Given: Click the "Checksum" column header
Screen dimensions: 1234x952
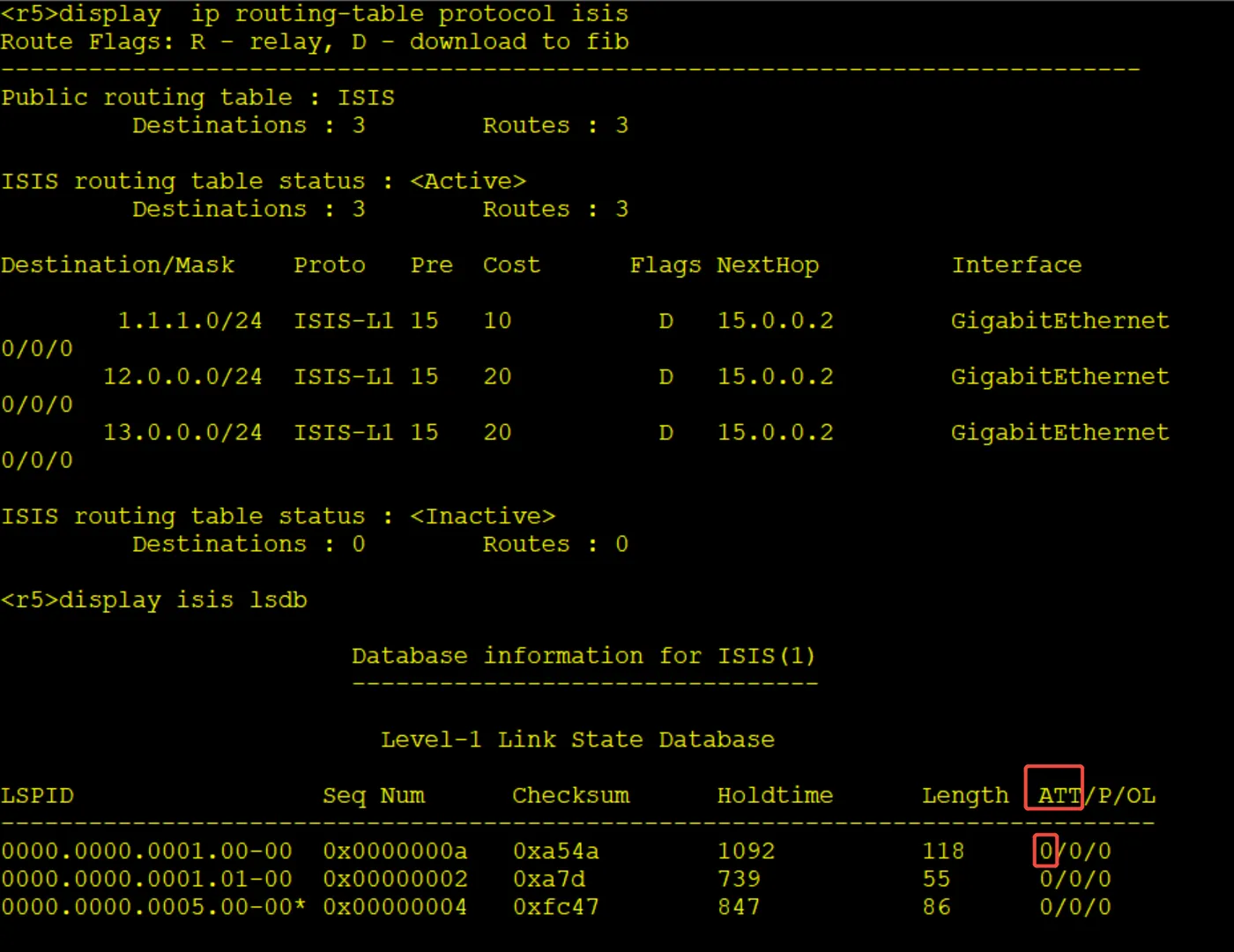Looking at the screenshot, I should point(571,796).
